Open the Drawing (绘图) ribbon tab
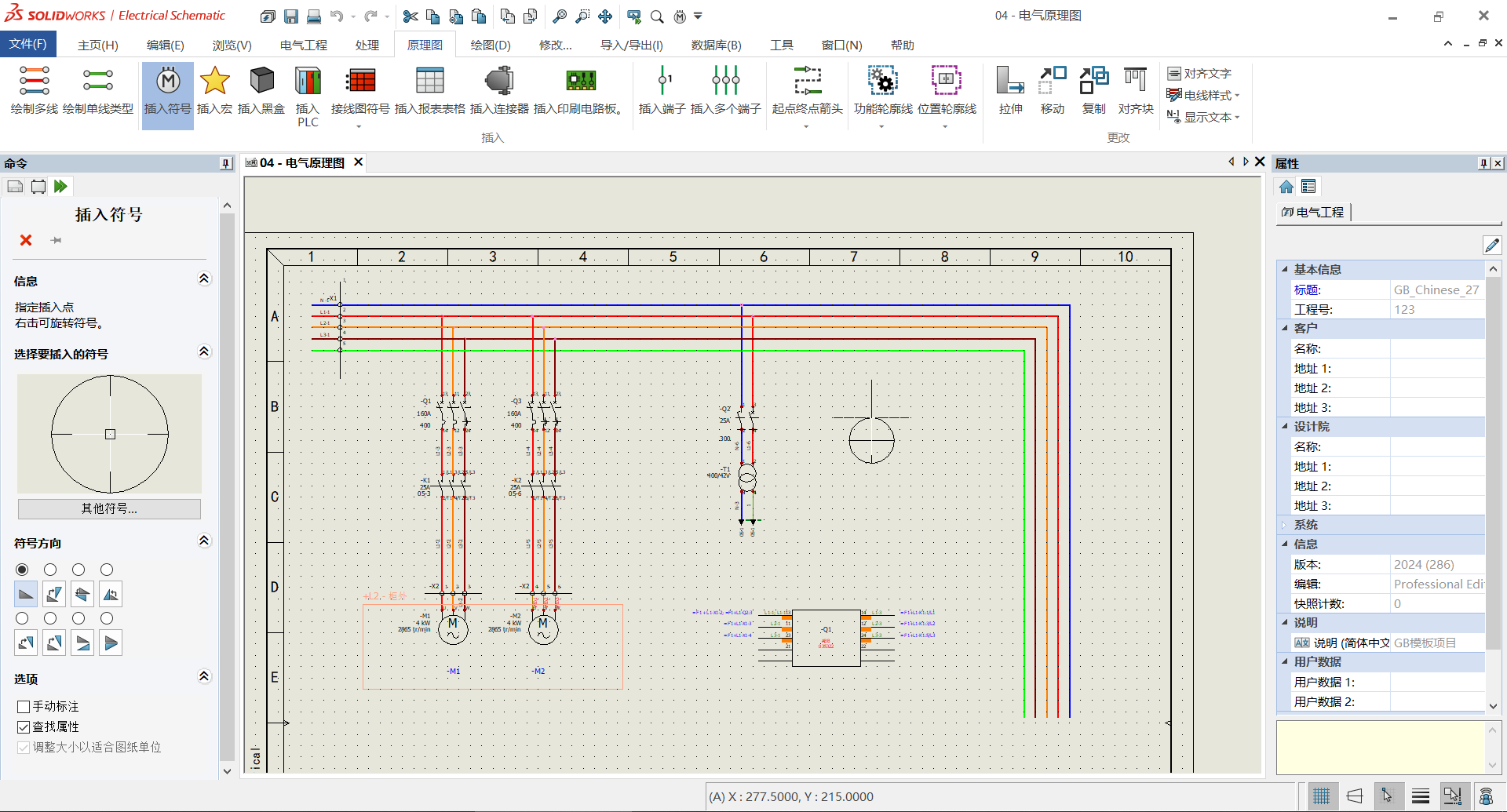Viewport: 1507px width, 812px height. (x=490, y=45)
